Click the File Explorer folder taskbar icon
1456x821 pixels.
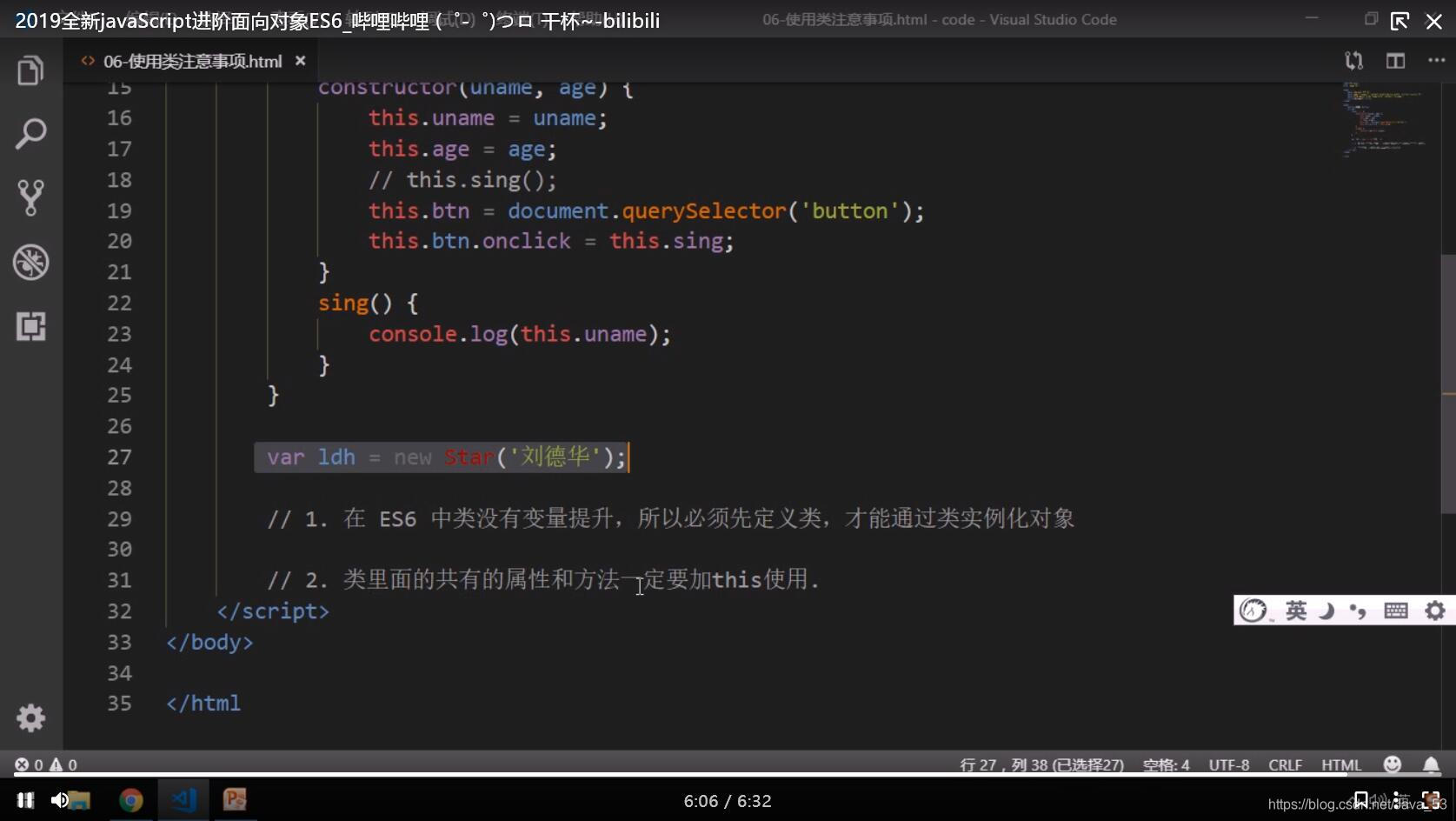[80, 800]
